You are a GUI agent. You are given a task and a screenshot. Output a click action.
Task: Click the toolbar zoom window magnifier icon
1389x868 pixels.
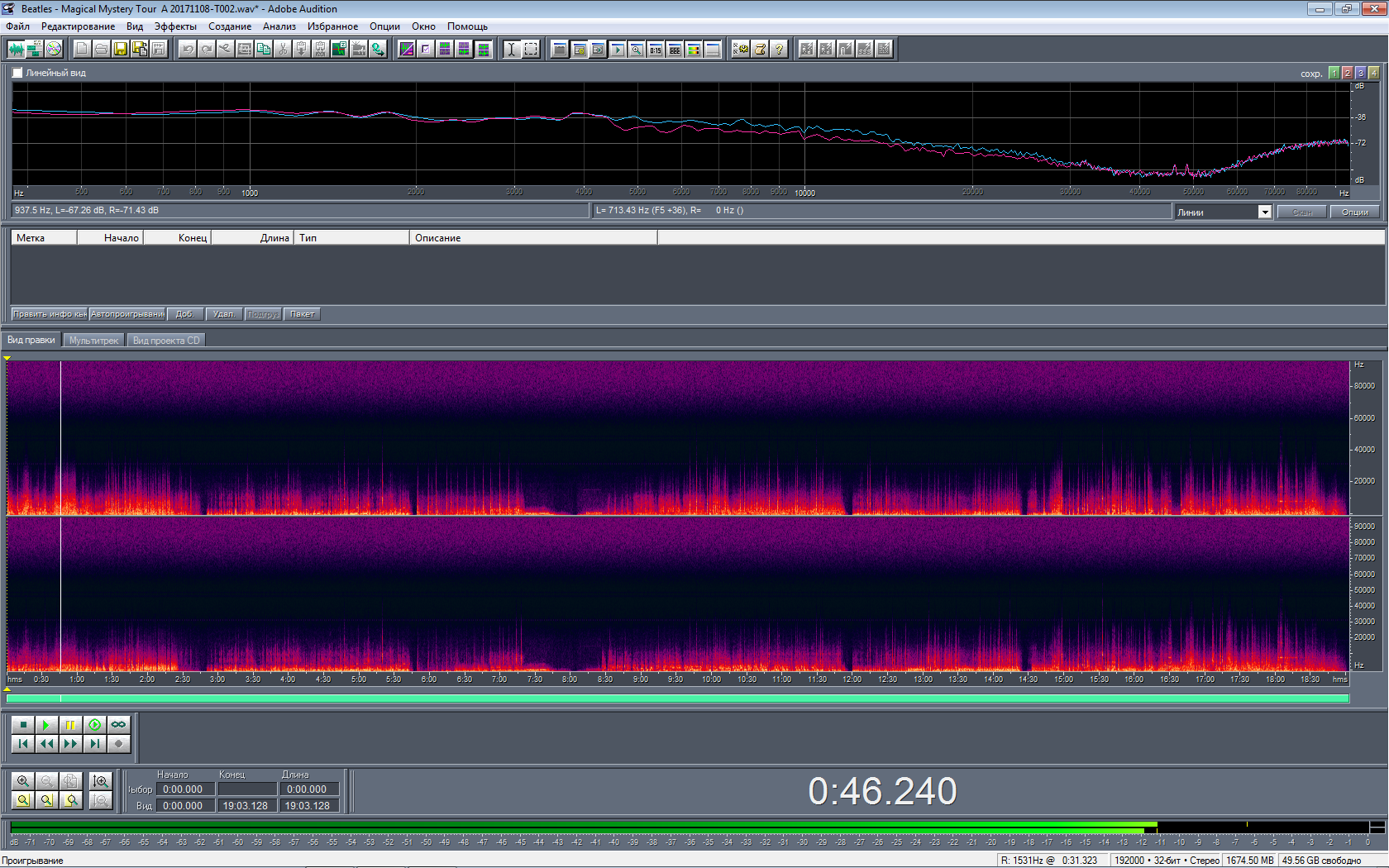tap(636, 49)
